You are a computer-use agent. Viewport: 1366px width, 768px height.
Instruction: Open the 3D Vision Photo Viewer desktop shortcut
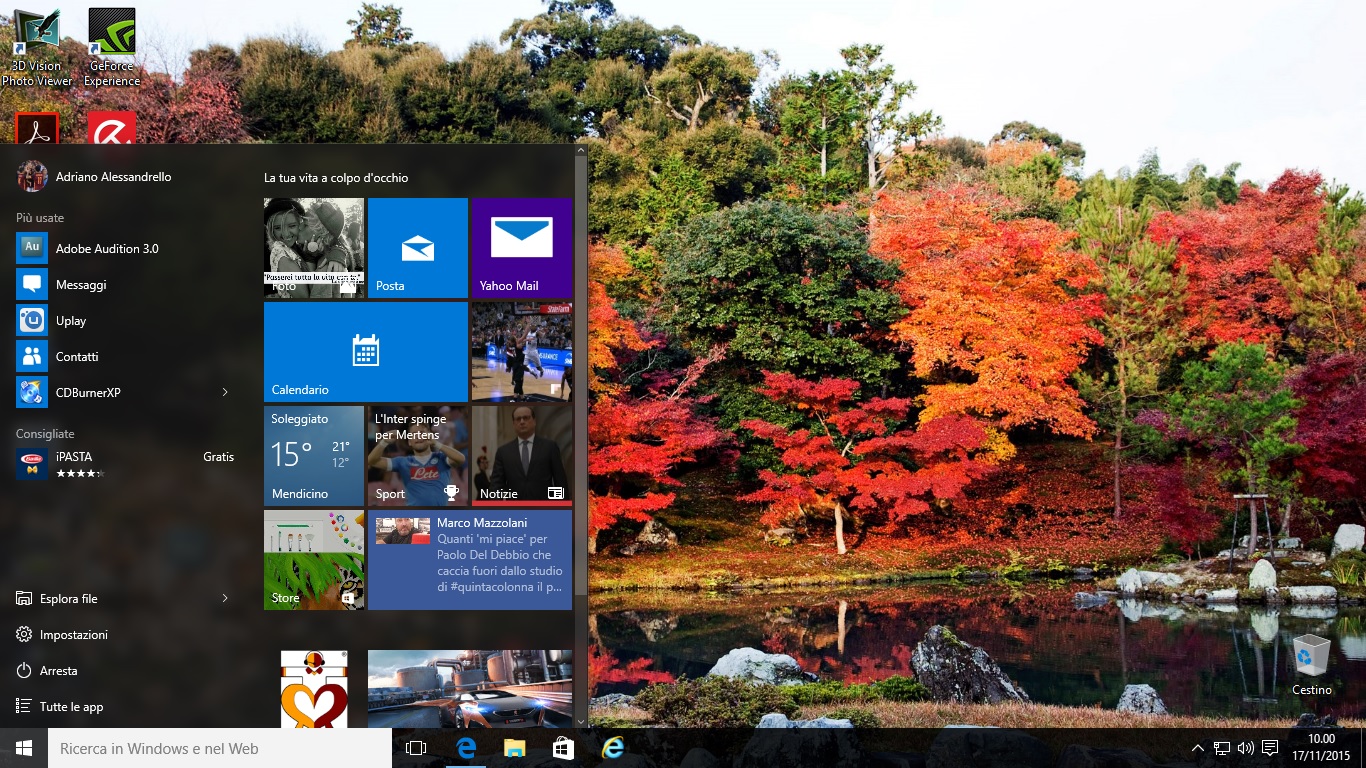coord(37,47)
